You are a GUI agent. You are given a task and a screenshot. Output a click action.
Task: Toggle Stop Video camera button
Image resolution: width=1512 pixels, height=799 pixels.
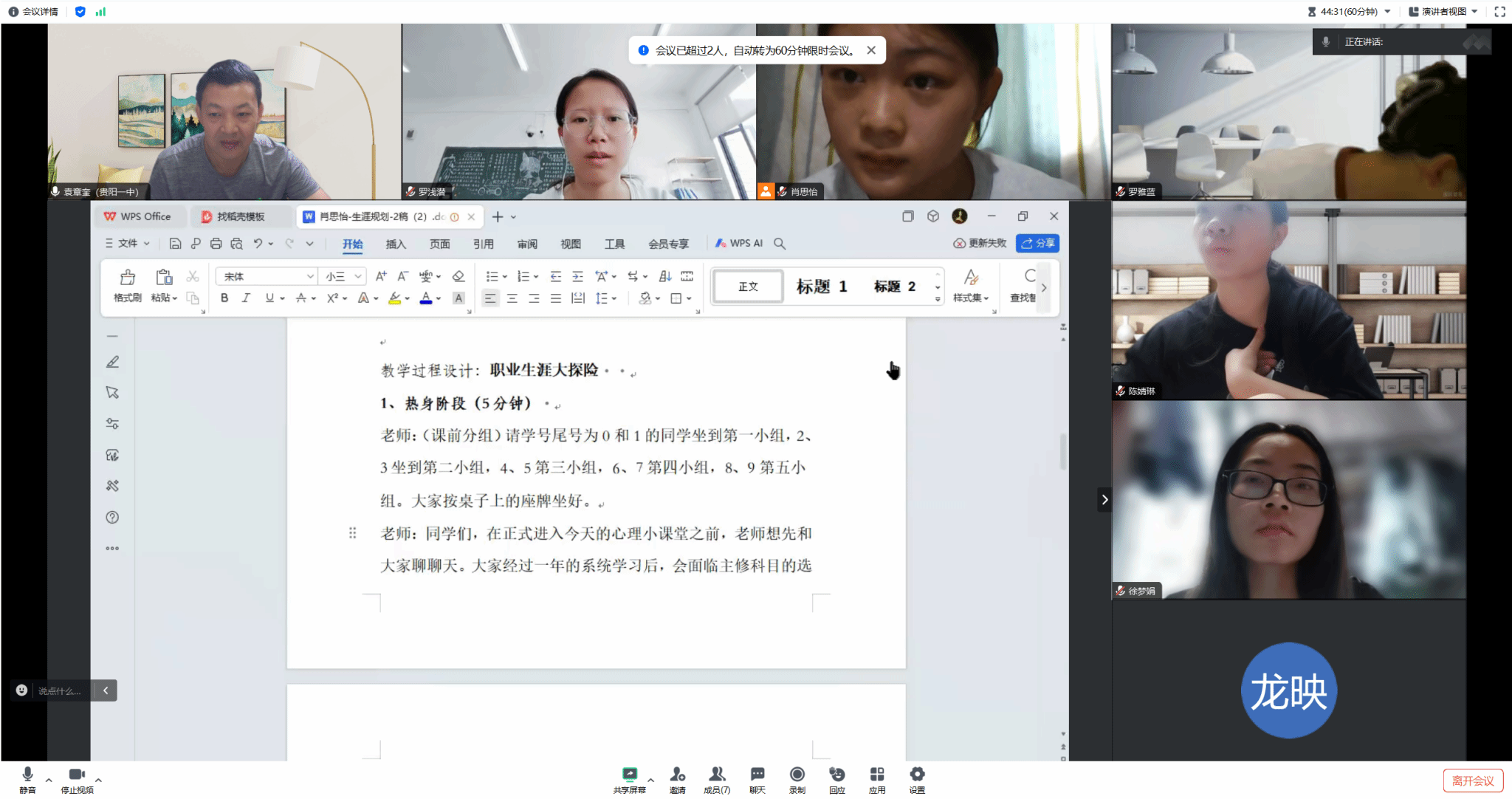pos(76,775)
